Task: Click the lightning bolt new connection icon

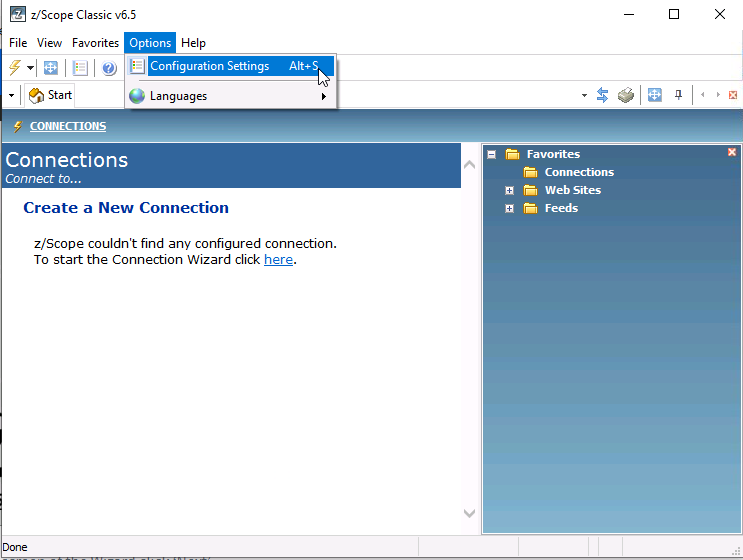Action: pyautogui.click(x=15, y=68)
